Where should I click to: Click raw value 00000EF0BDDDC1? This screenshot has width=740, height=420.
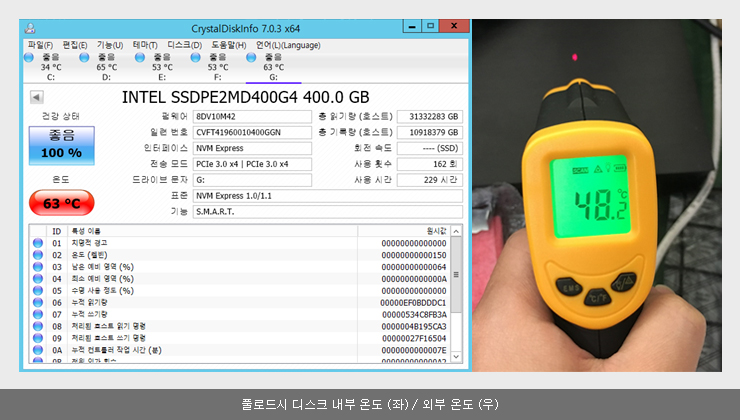pos(413,302)
